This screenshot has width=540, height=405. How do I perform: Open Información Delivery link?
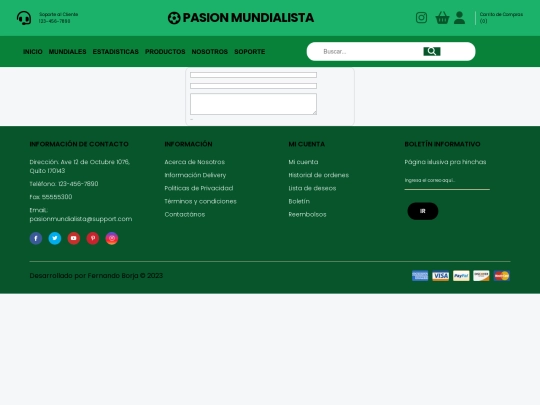[x=195, y=175]
